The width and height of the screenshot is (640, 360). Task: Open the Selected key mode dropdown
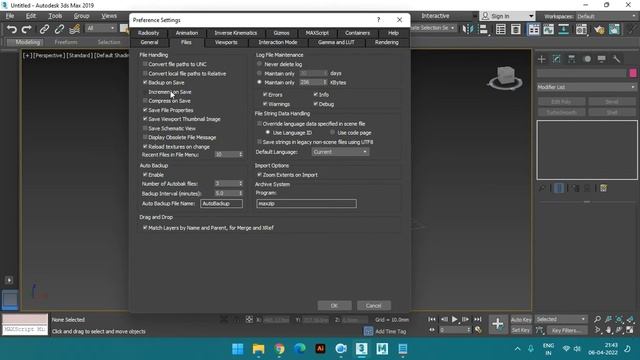[x=561, y=319]
